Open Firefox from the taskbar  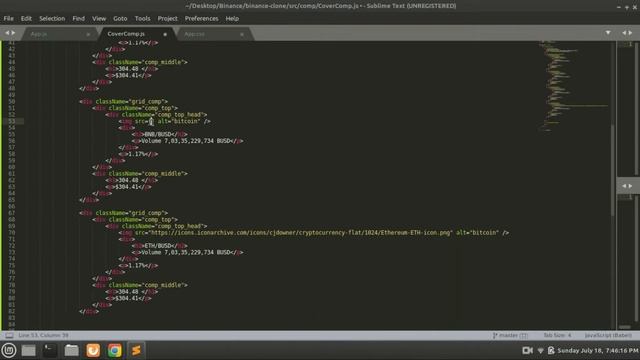coord(93,350)
